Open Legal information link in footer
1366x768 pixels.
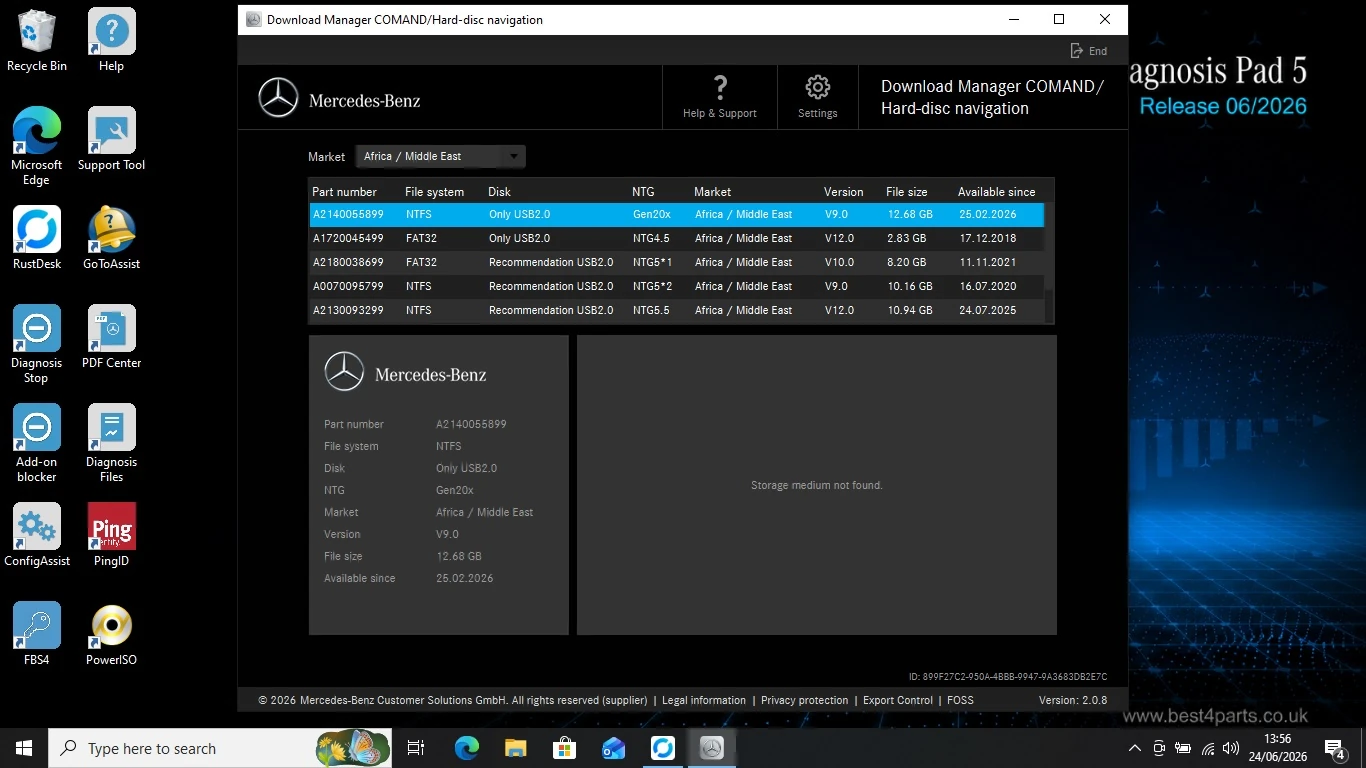coord(704,700)
